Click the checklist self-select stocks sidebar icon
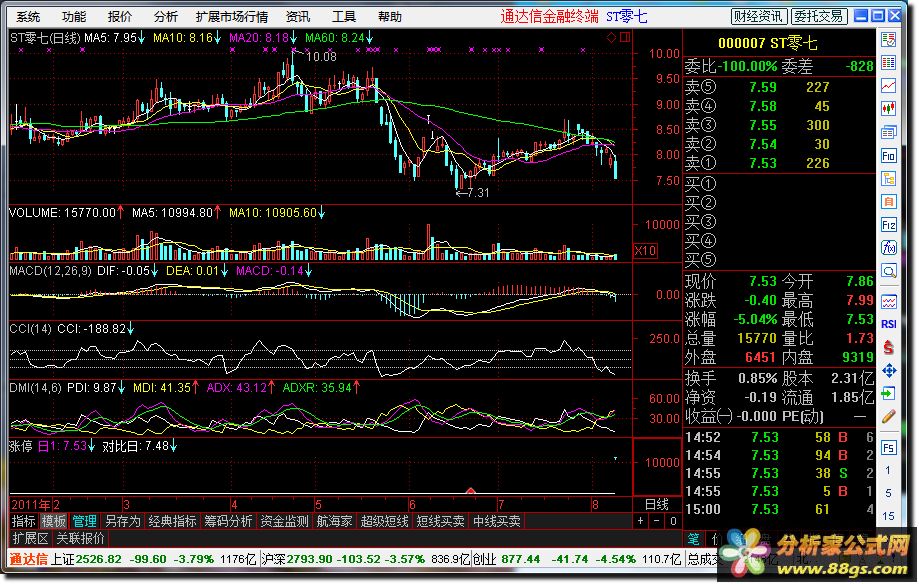Screen dimensions: 919x584 [x=889, y=39]
